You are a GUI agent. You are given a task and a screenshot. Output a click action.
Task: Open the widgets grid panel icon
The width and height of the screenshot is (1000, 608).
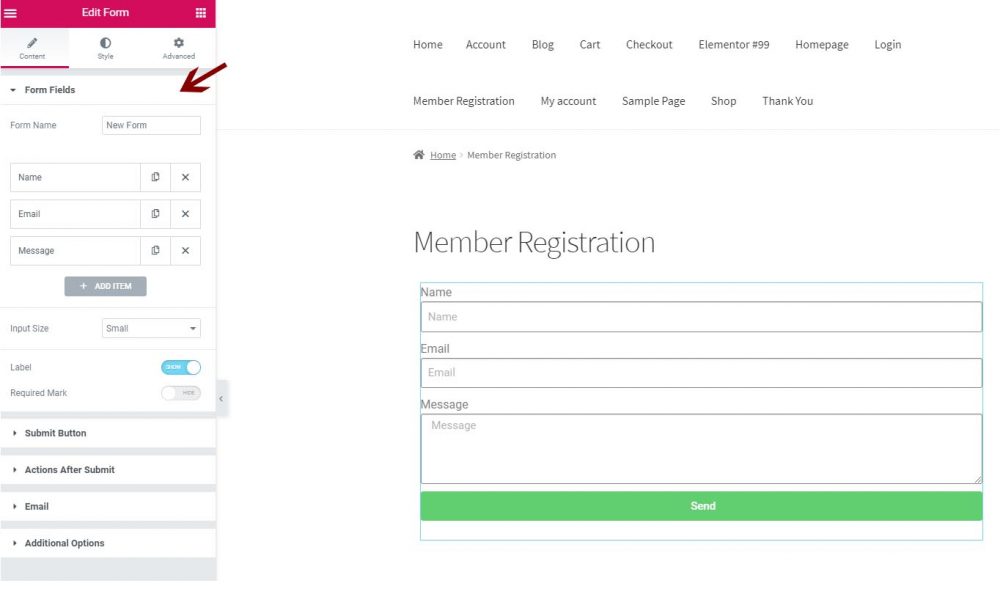201,13
